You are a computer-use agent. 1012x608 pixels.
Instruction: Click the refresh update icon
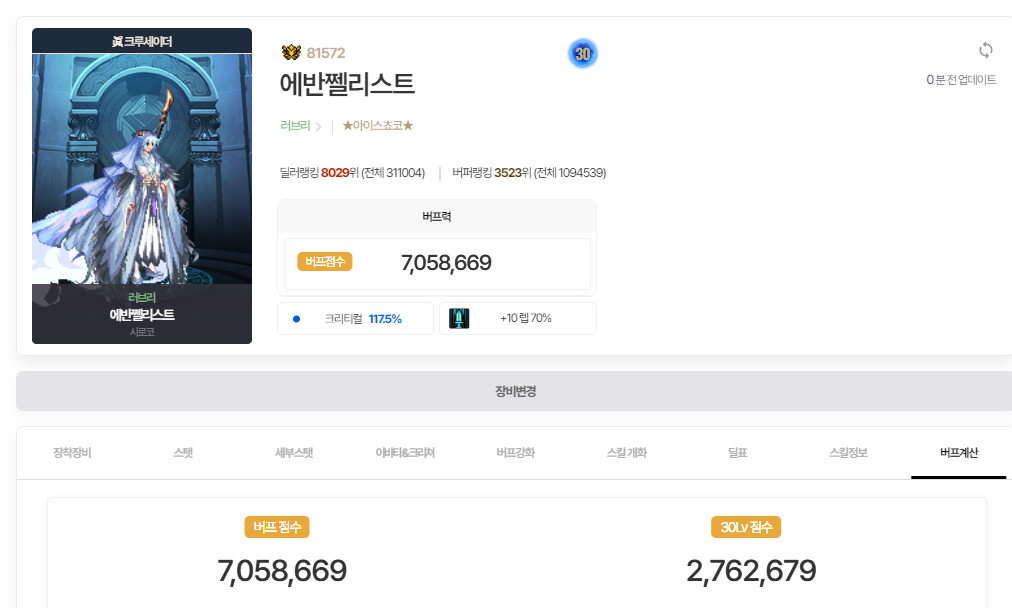pyautogui.click(x=985, y=50)
